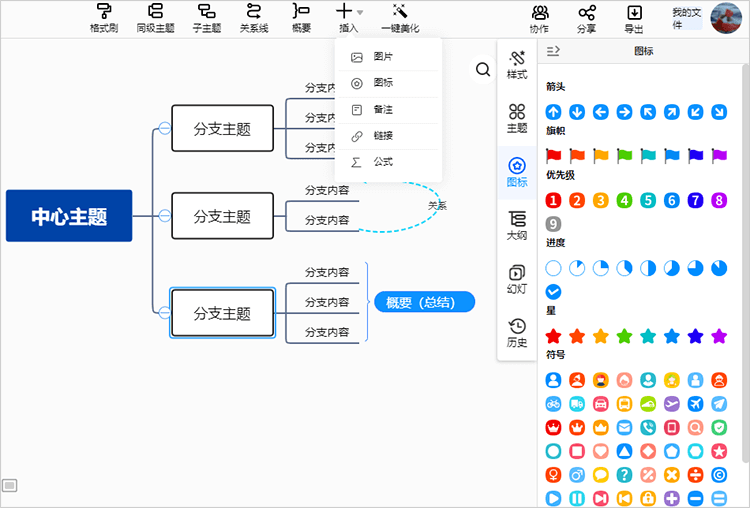Image resolution: width=750 pixels, height=508 pixels.
Task: Click the 导出 export icon
Action: point(634,19)
